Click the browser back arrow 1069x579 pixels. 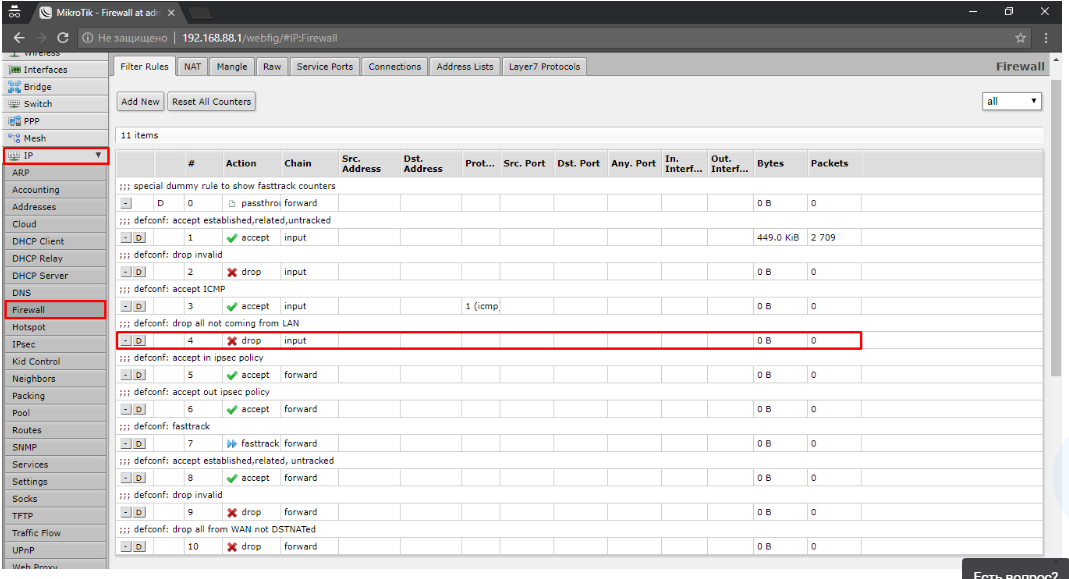(x=19, y=38)
